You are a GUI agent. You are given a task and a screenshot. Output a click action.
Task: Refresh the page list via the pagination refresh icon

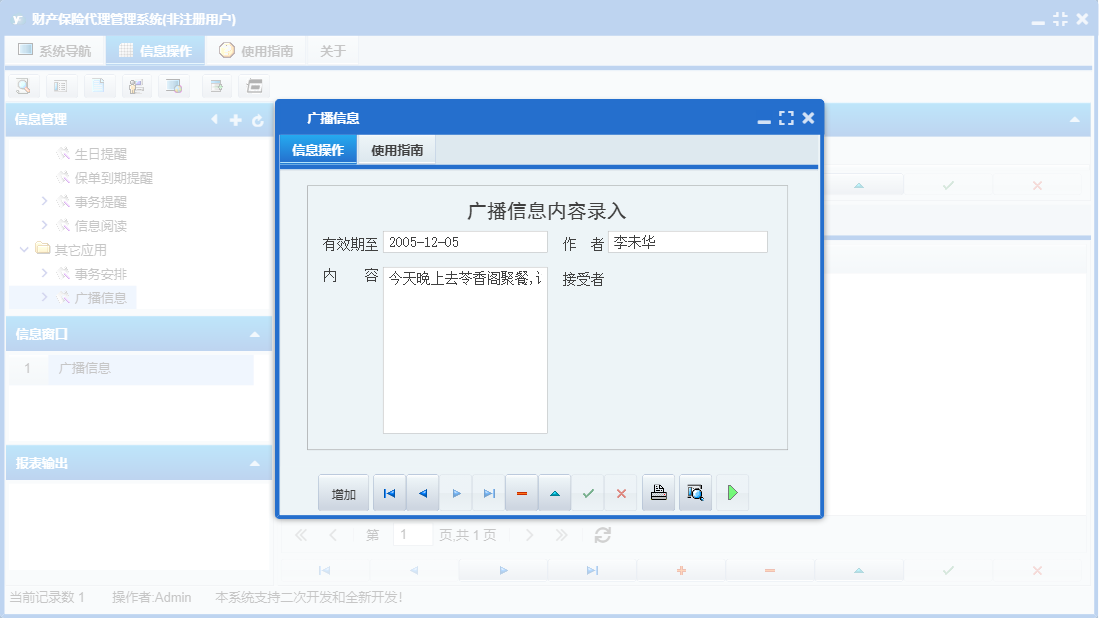[602, 536]
